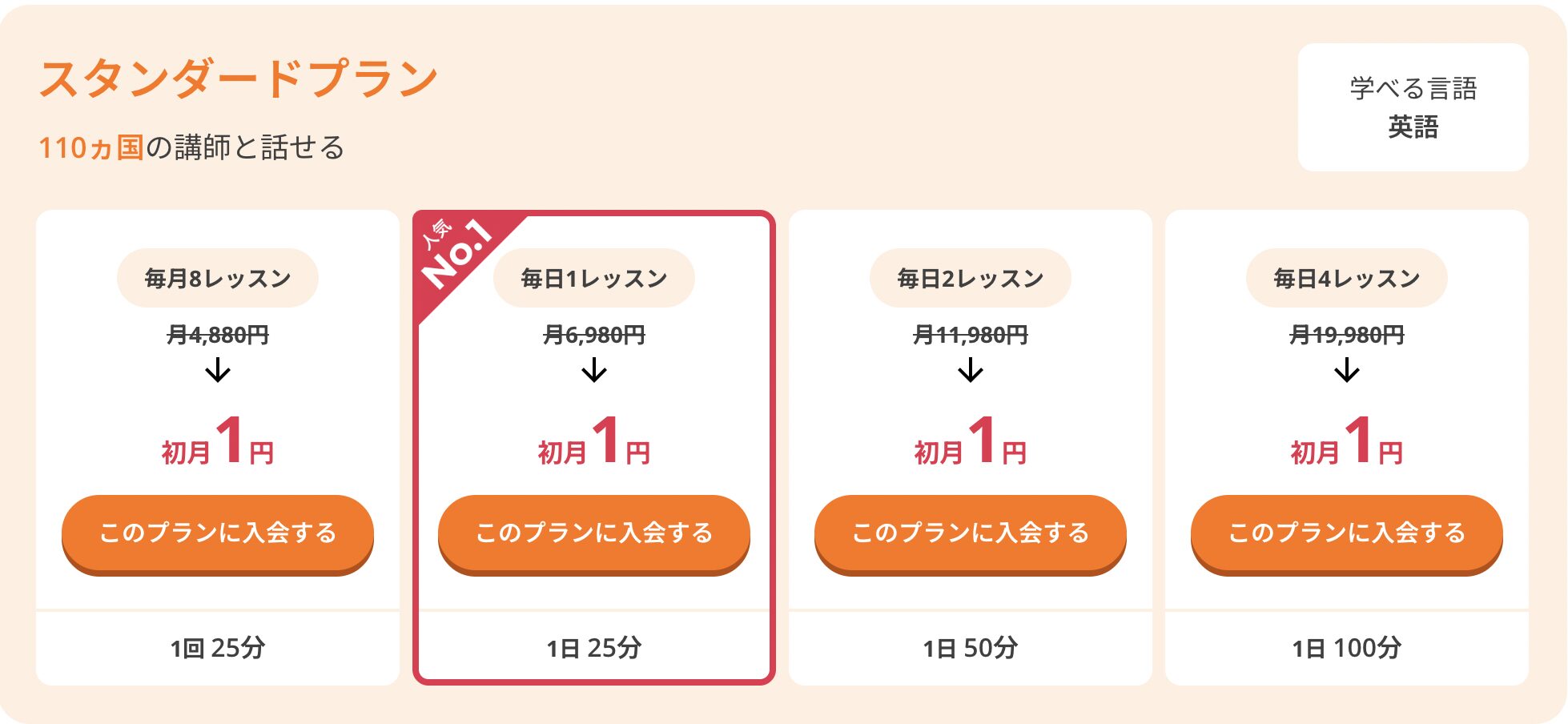Viewport: 1568px width, 724px height.
Task: Join the 毎月8レッスン plan
Action: (218, 533)
